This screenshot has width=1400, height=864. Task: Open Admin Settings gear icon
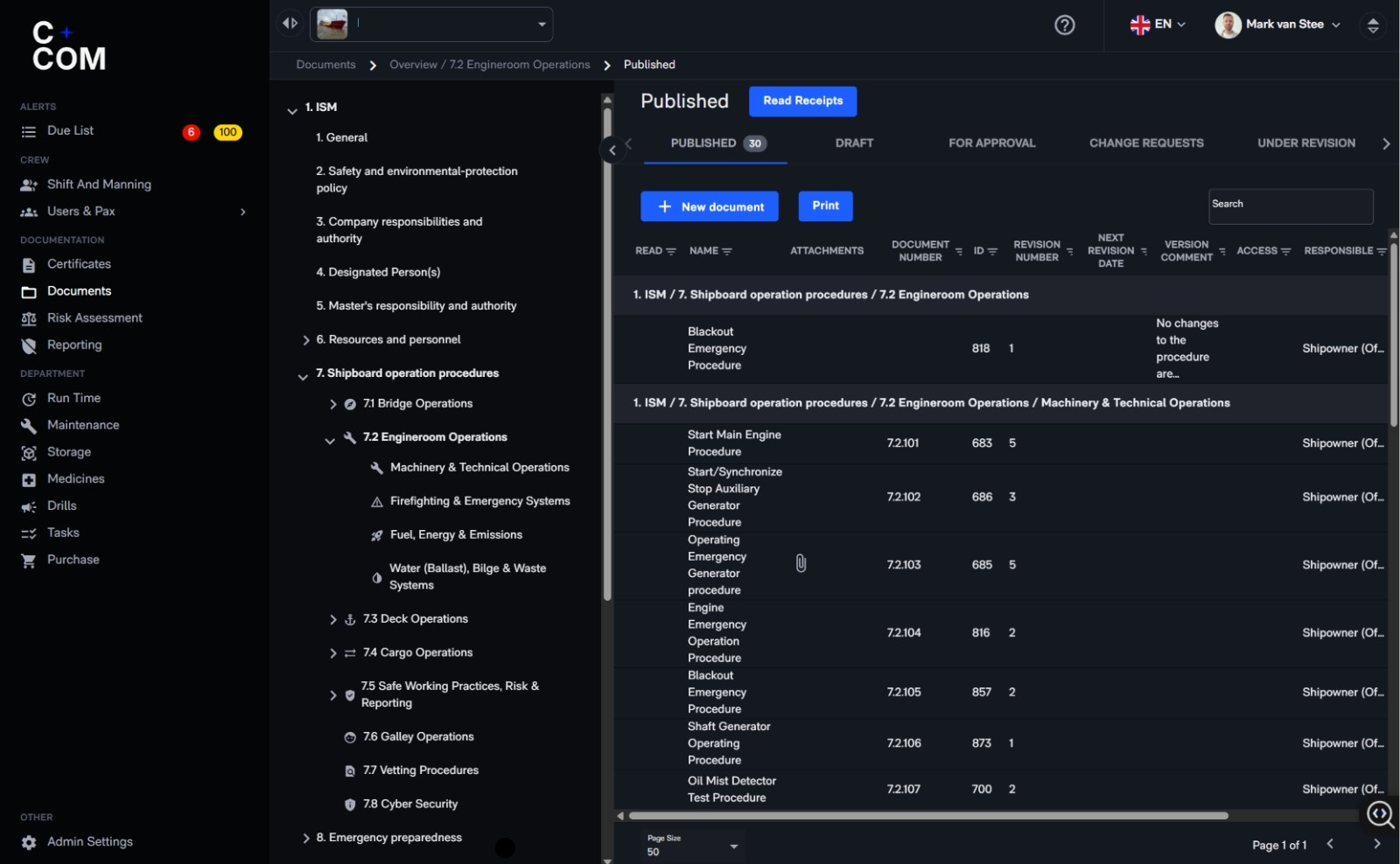pos(29,842)
